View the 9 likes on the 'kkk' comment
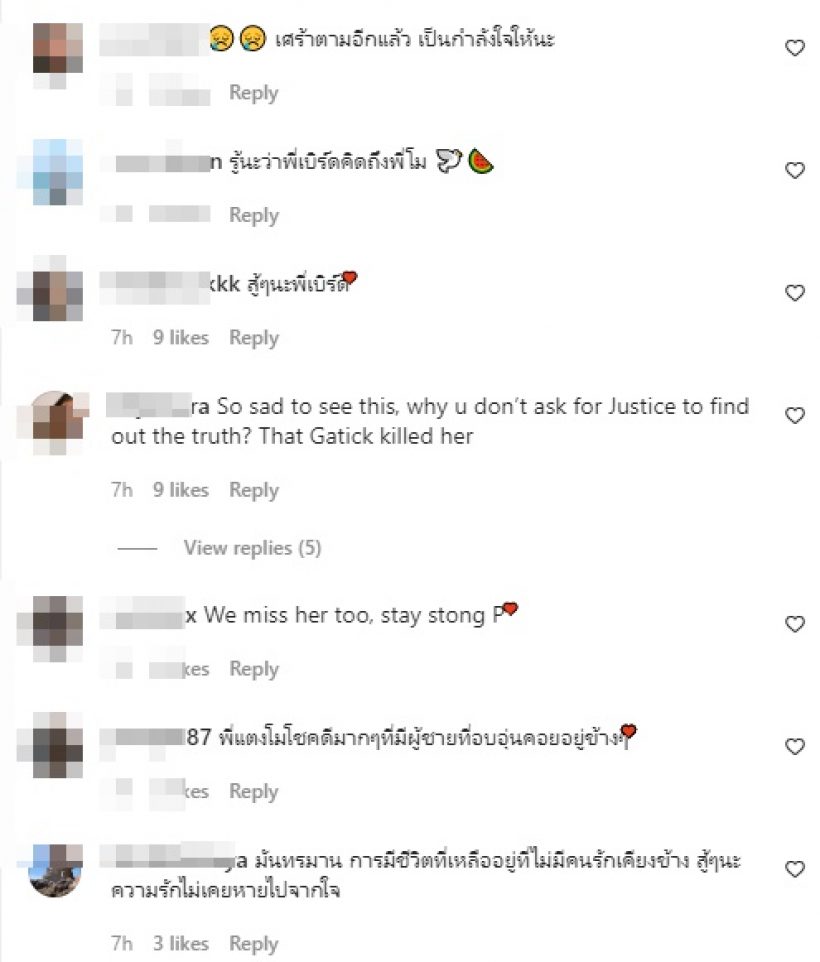Viewport: 820px width, 962px height. [x=181, y=337]
